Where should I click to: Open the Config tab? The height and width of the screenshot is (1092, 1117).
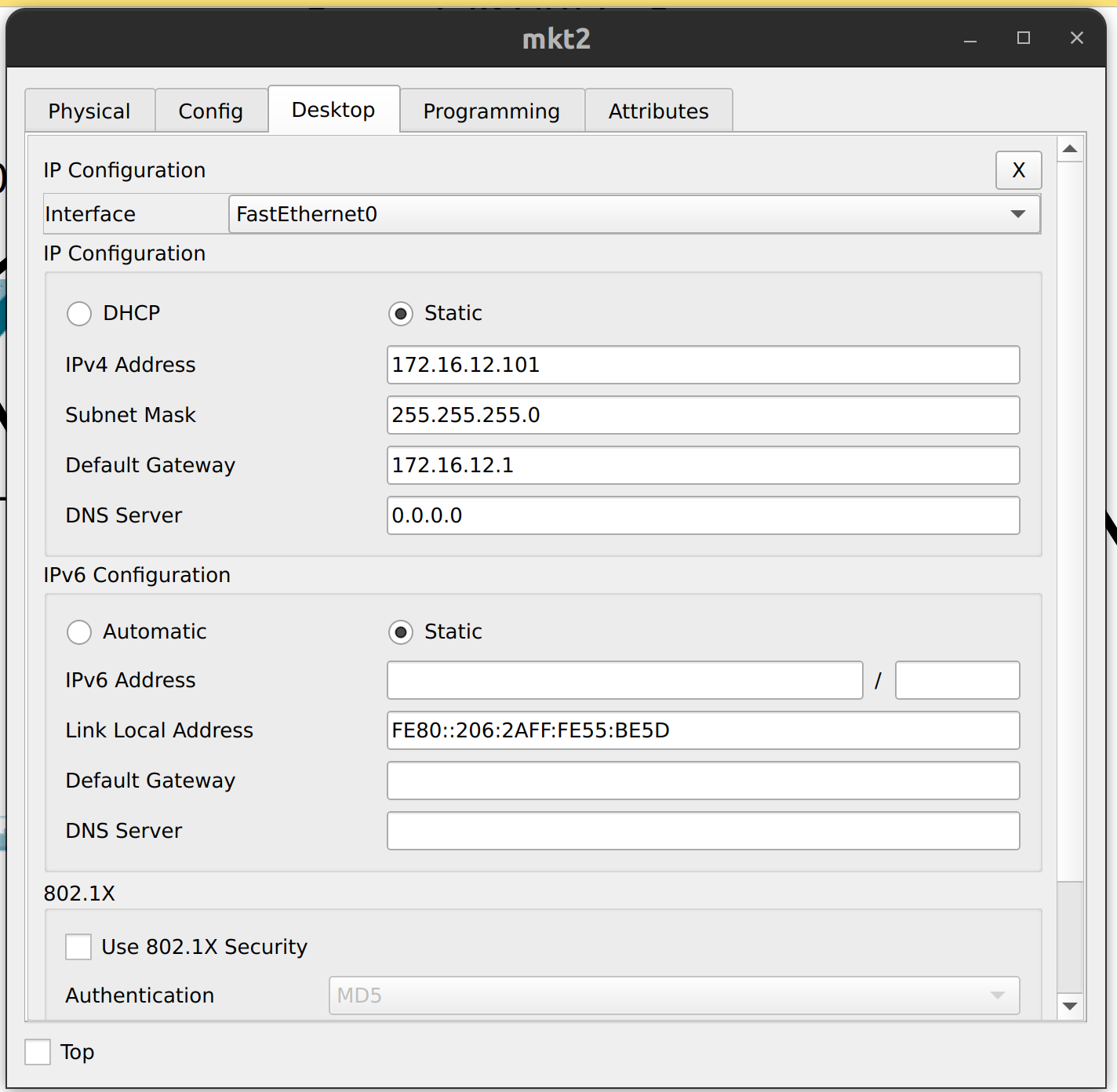click(x=210, y=111)
